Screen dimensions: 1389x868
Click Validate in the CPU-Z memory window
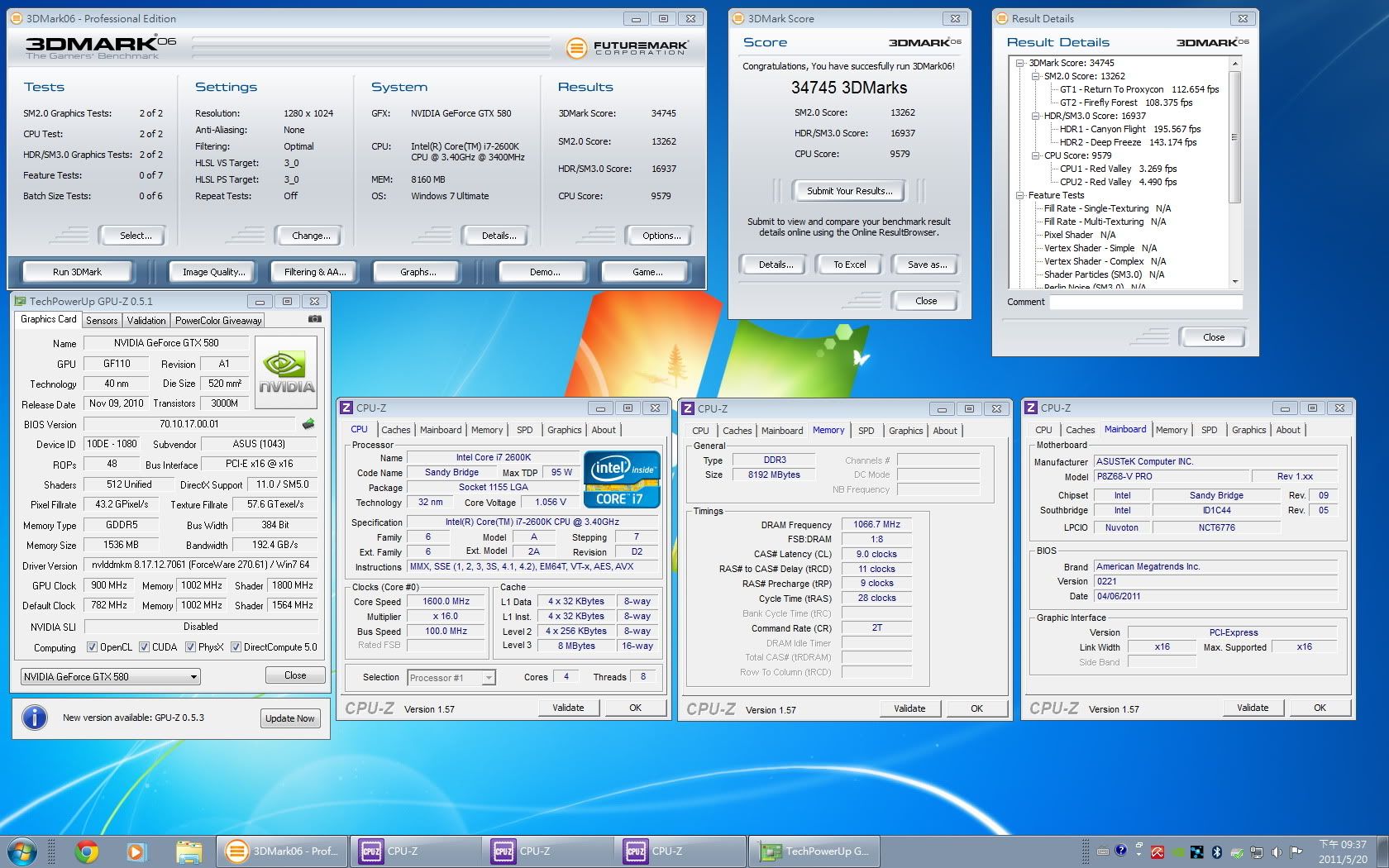909,708
